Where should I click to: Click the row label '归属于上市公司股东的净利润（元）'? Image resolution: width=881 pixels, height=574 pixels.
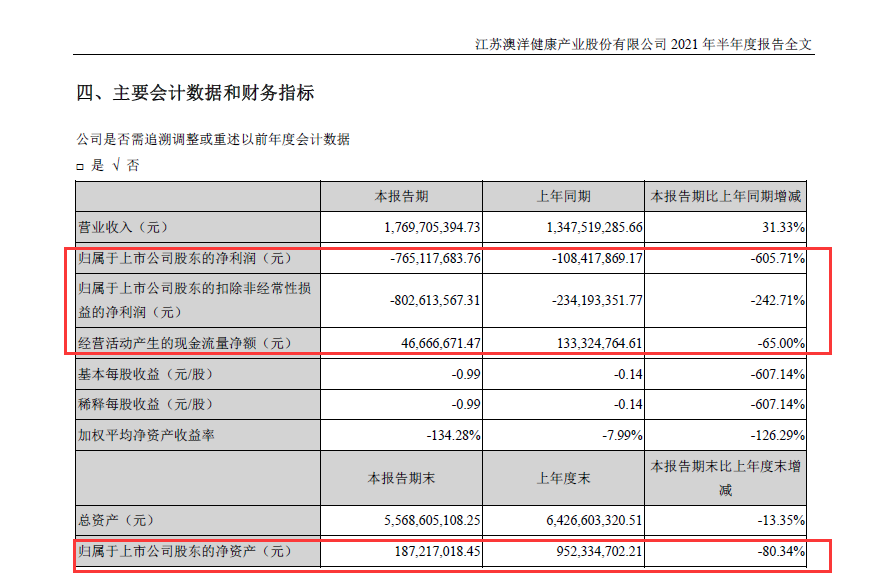pyautogui.click(x=185, y=258)
